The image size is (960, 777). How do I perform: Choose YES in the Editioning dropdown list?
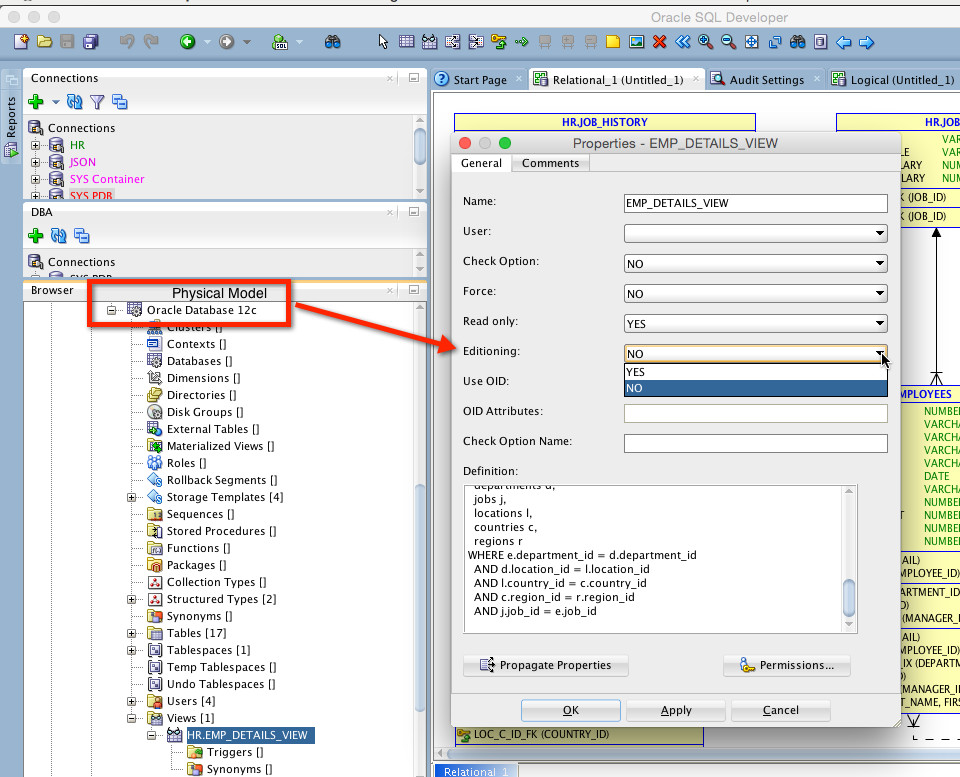click(x=756, y=372)
